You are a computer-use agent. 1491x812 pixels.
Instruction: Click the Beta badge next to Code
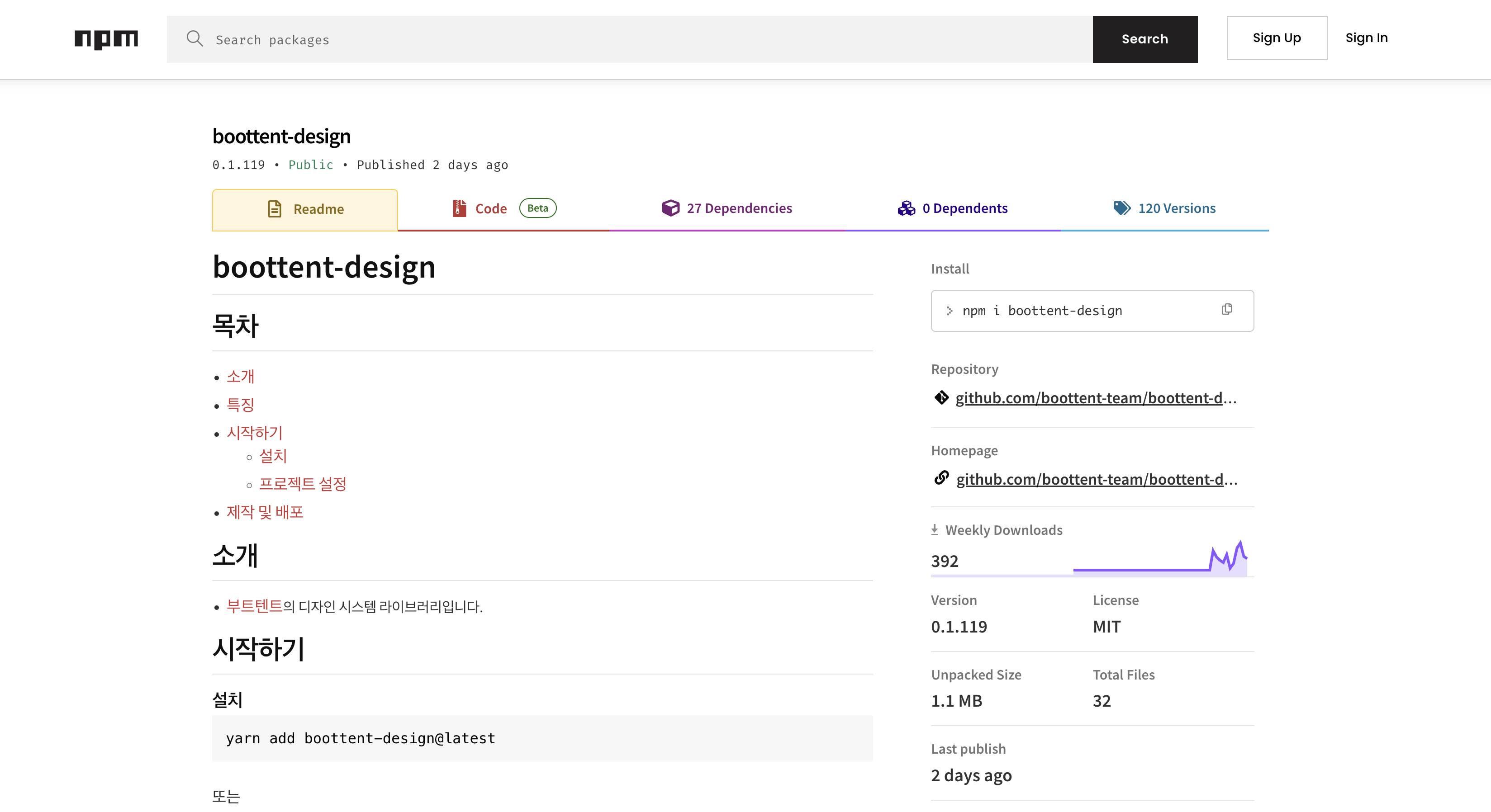tap(537, 208)
